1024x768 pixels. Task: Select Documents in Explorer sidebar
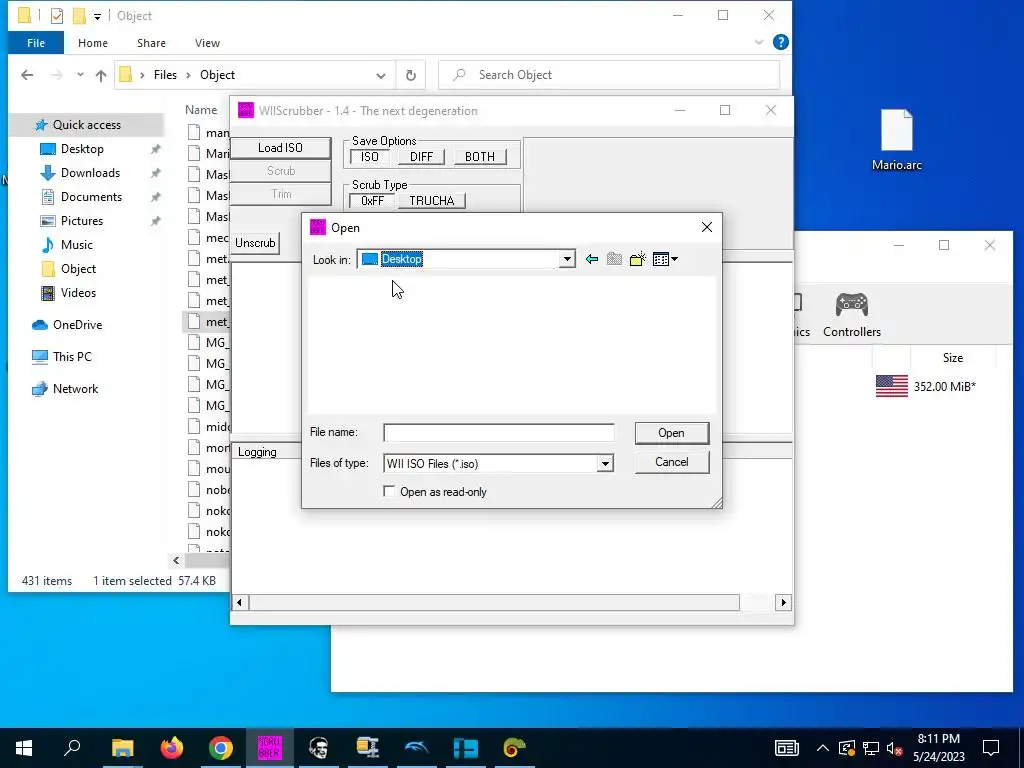pyautogui.click(x=91, y=197)
